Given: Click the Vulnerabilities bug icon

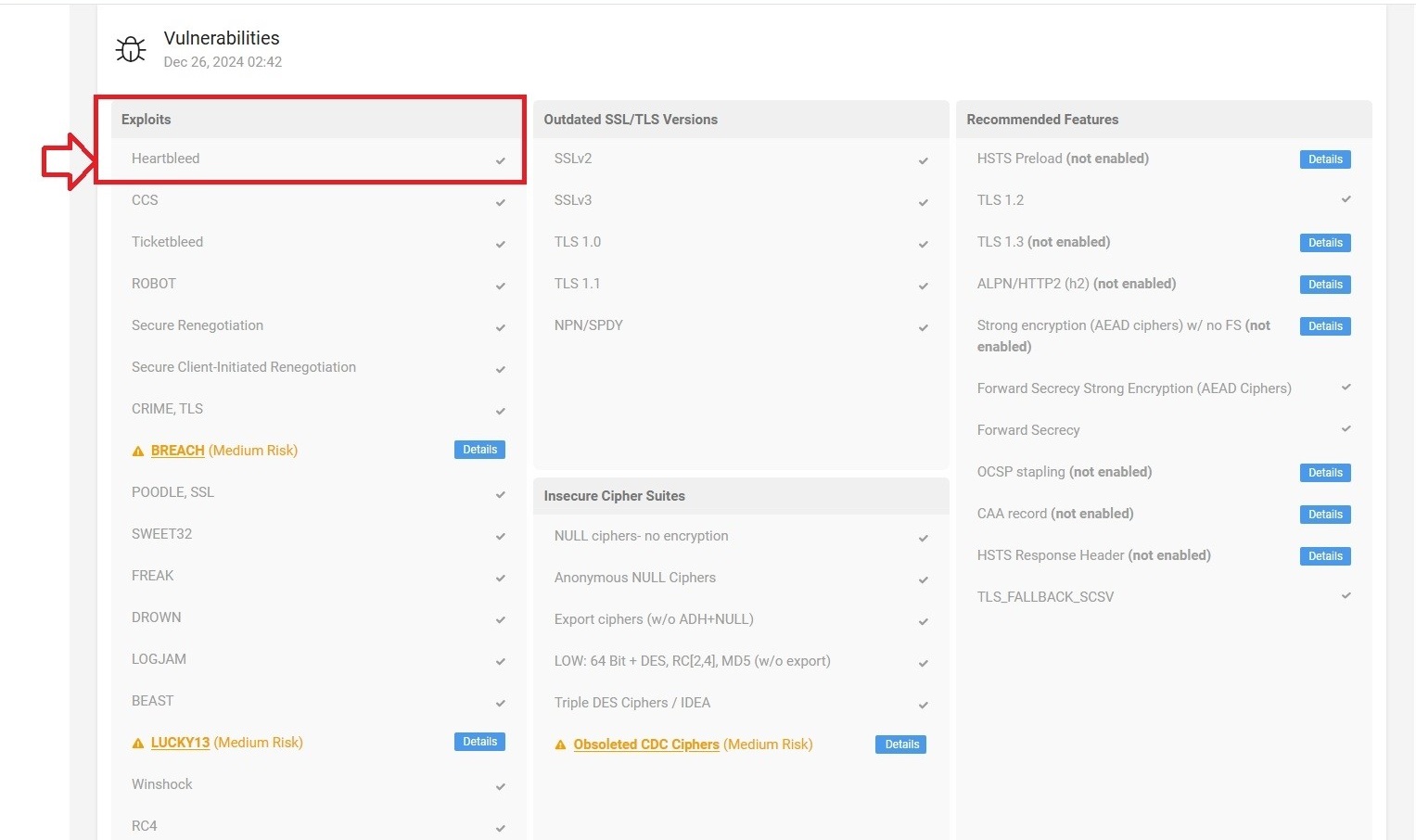Looking at the screenshot, I should (131, 49).
